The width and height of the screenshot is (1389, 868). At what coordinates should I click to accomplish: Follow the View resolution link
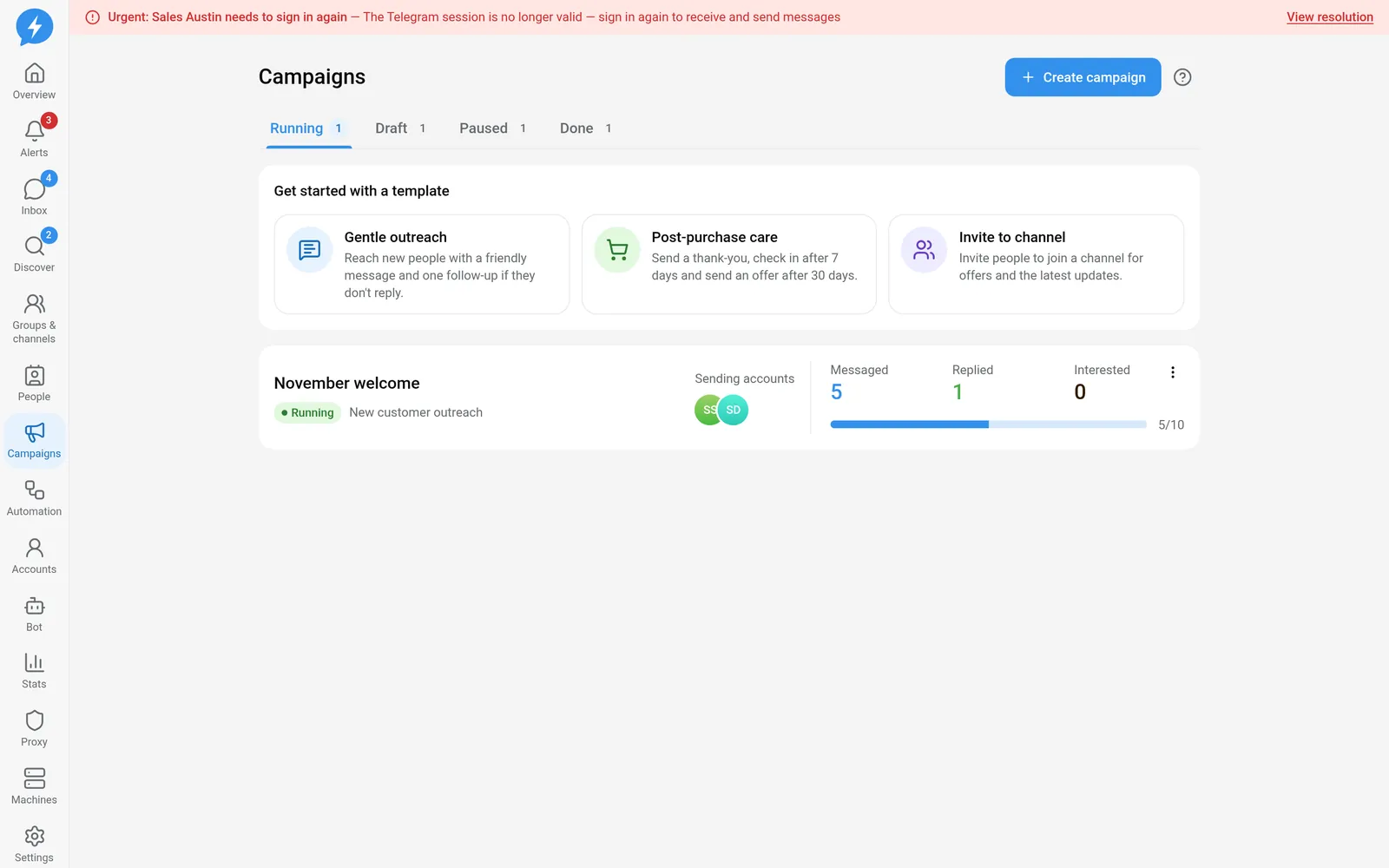(x=1329, y=17)
